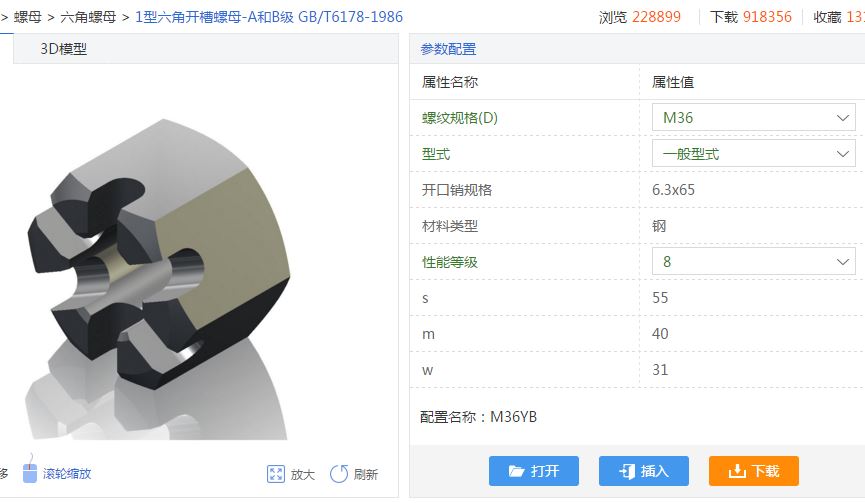Go to 六角螺母 breadcrumb category
Screen dimensions: 865x503
tap(88, 17)
